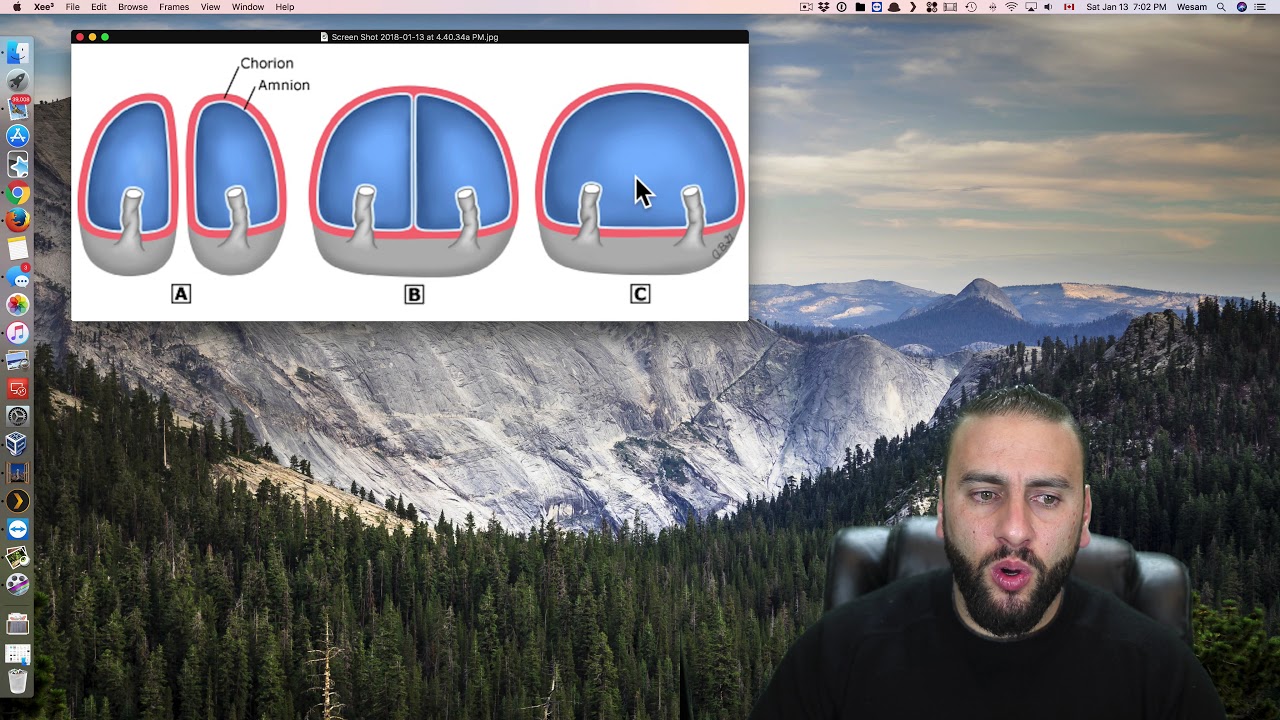Image resolution: width=1280 pixels, height=720 pixels.
Task: Zoom the Xee image window
Action: 104,37
